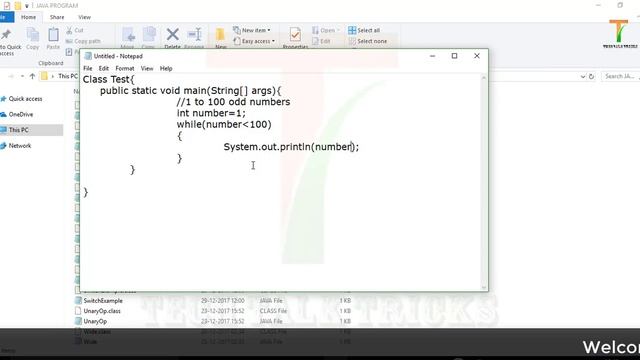
Task: Click the Tech Talk Tricks logo
Action: (620, 34)
